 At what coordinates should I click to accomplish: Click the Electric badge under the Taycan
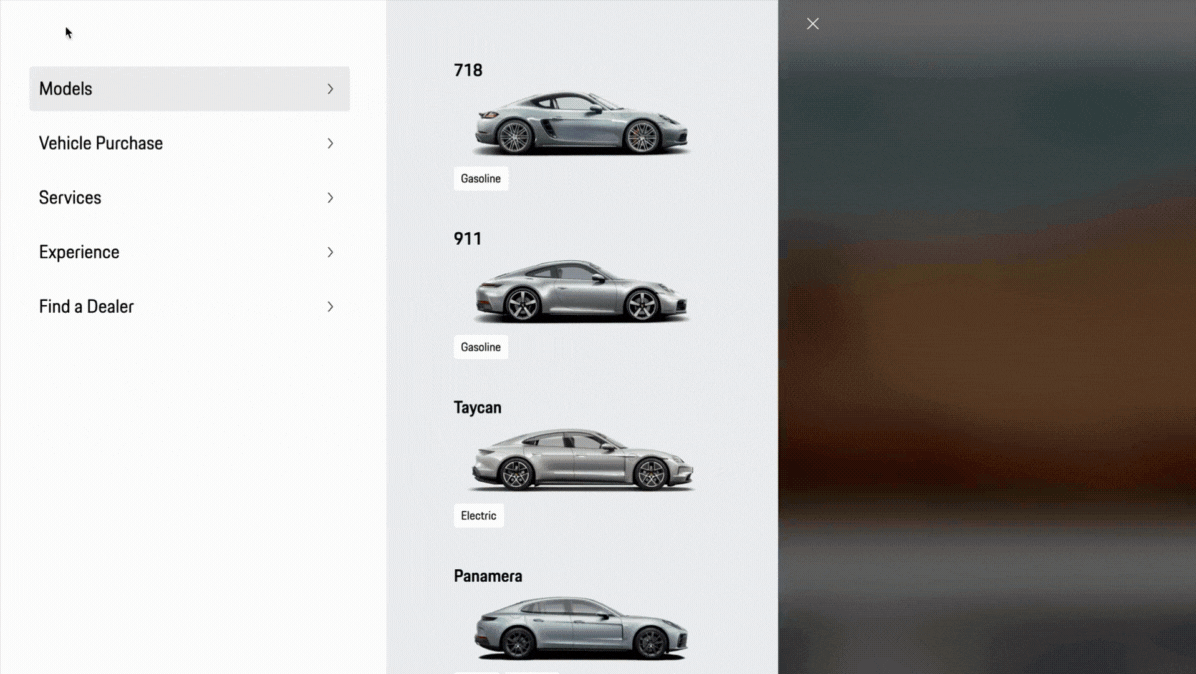[478, 515]
